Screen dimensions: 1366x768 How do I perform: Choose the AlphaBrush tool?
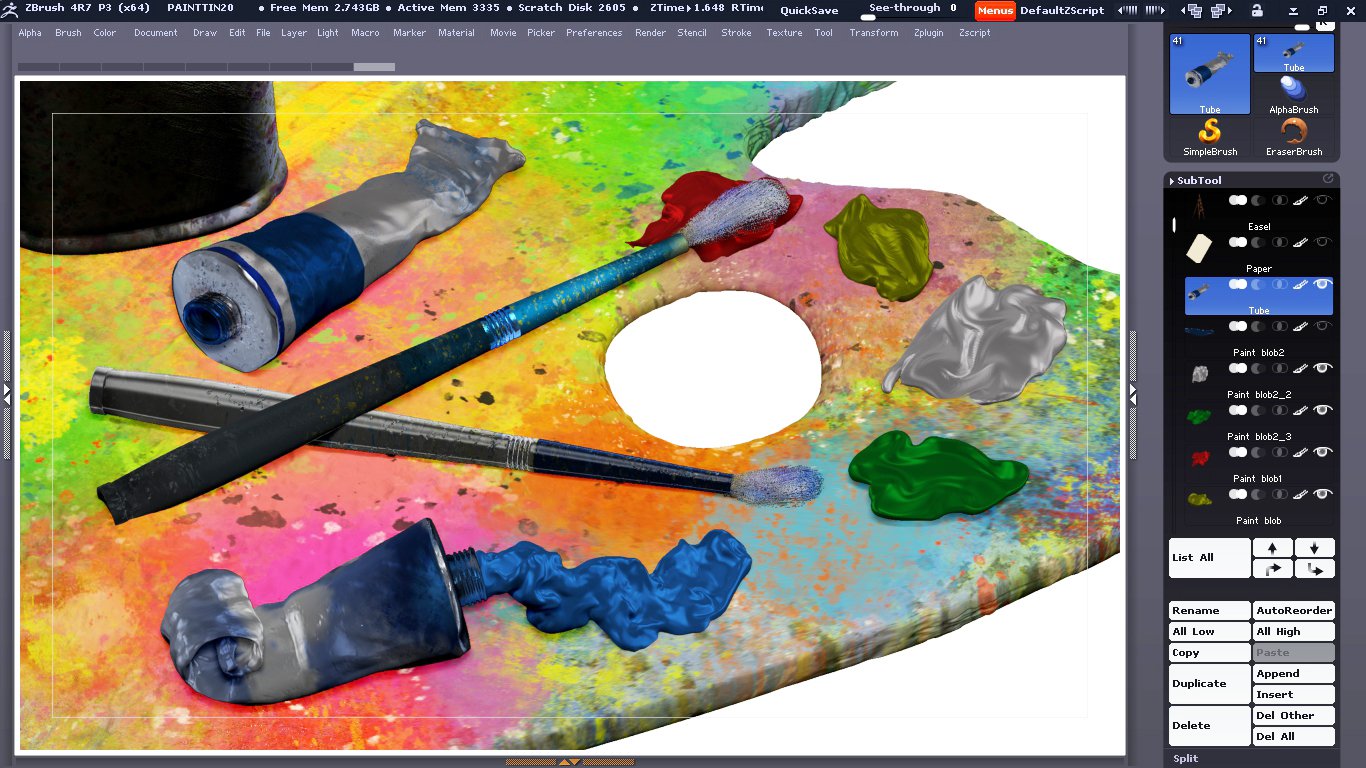1294,93
